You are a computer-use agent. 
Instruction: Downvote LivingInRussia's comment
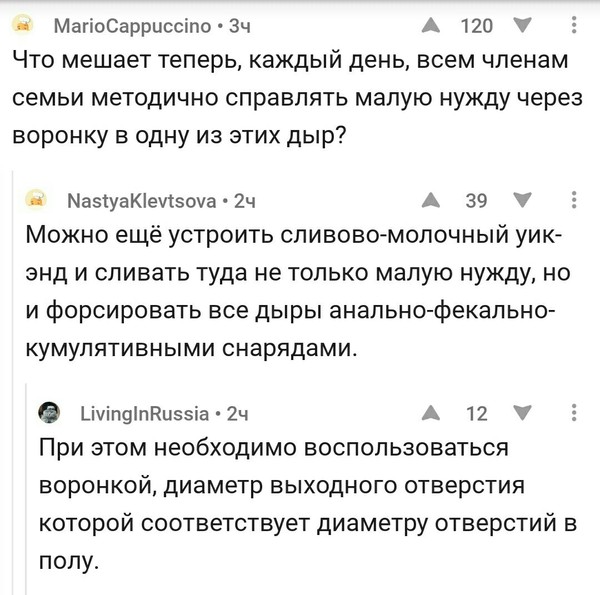click(522, 412)
